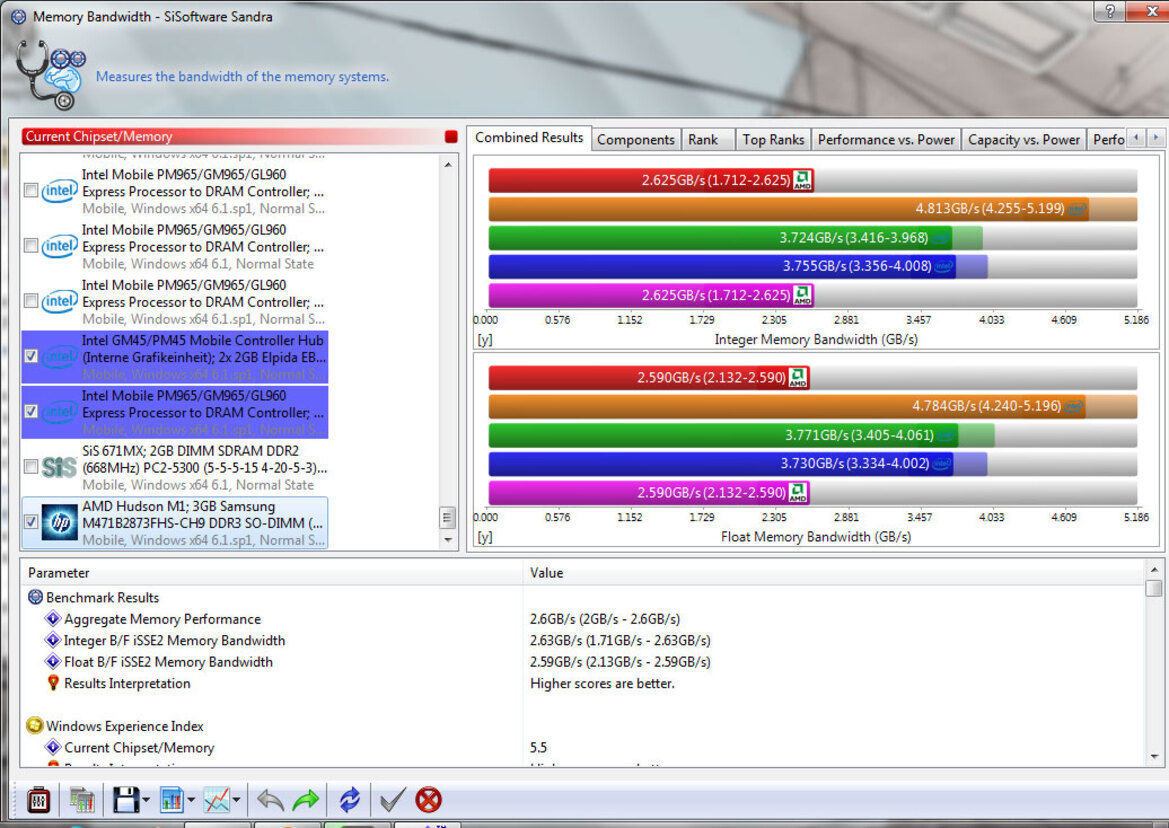Open the Top Ranks tab
This screenshot has width=1169, height=828.
click(773, 139)
